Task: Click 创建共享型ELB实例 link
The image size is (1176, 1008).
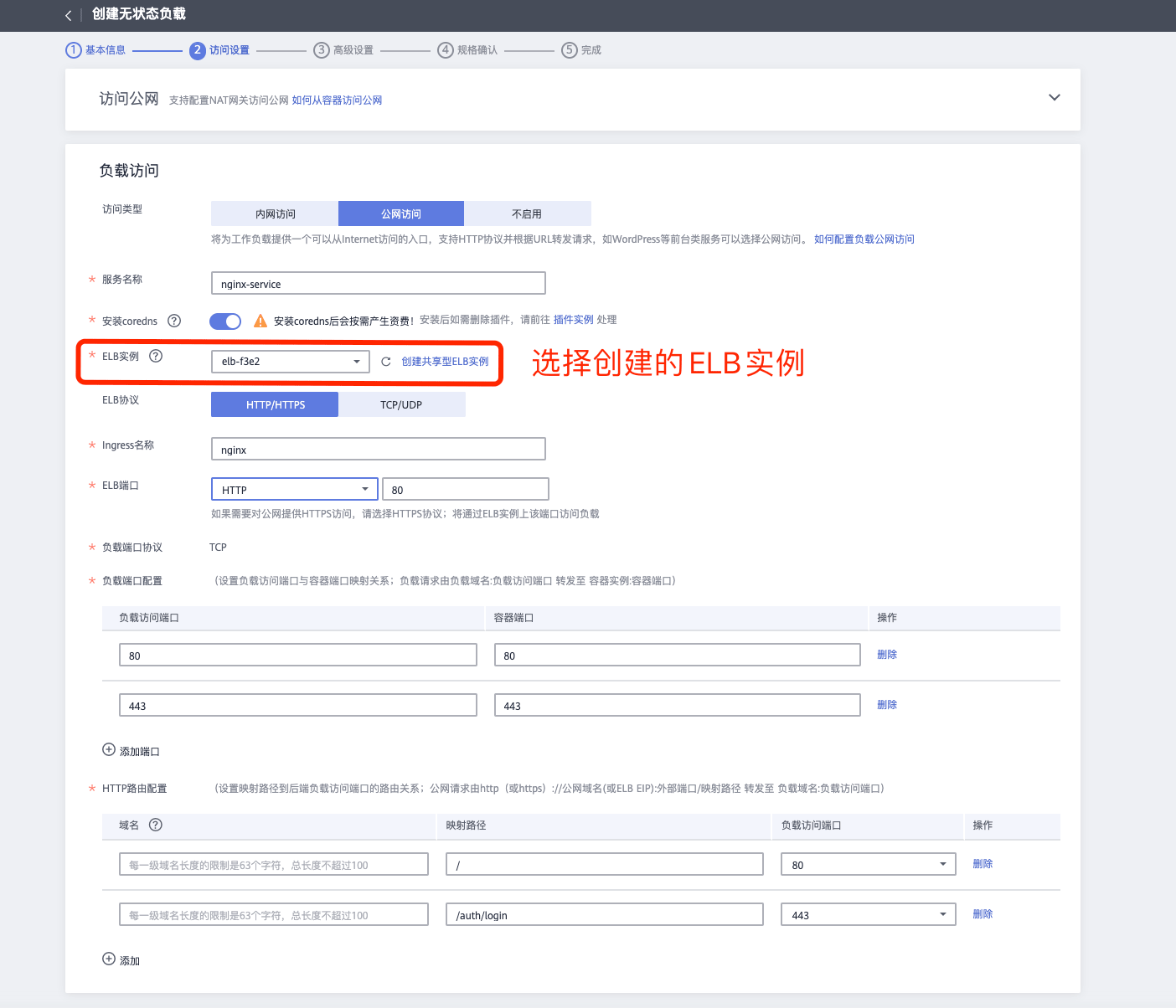Action: coord(445,362)
